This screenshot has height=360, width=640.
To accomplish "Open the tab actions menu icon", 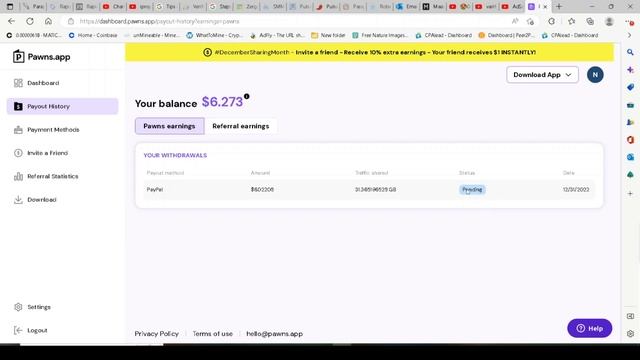I will coord(10,7).
